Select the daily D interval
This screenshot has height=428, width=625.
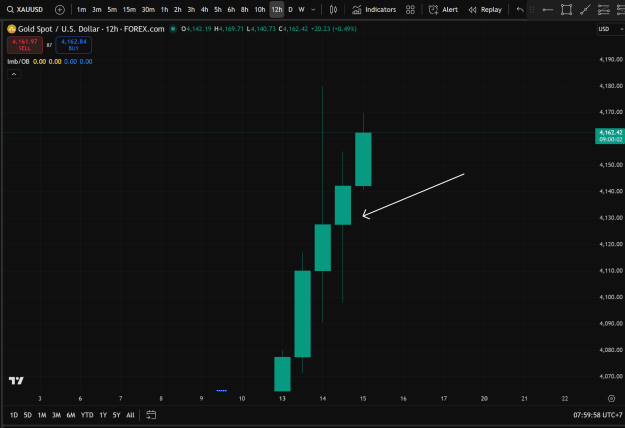pyautogui.click(x=290, y=10)
